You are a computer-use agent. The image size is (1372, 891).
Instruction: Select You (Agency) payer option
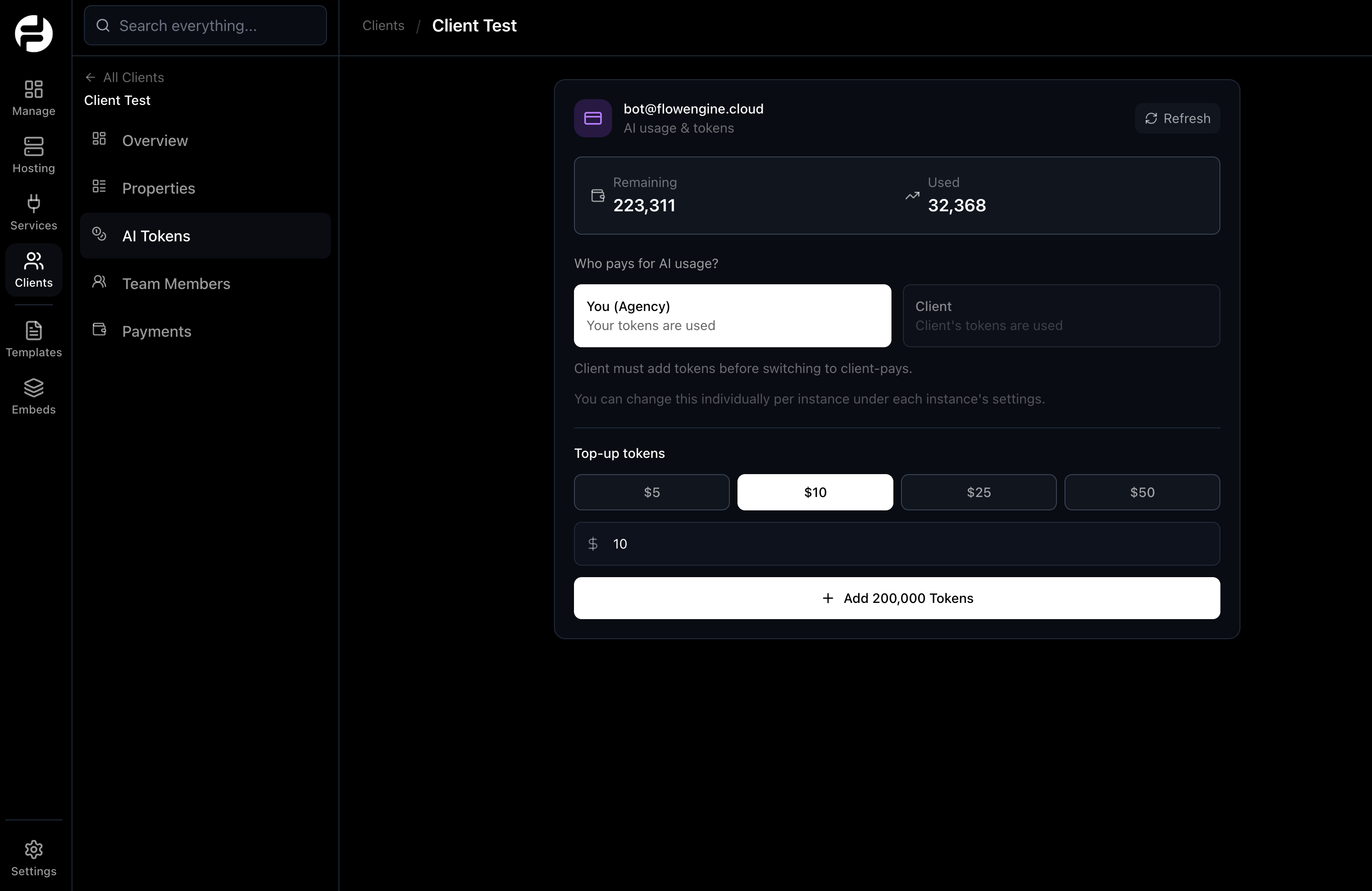pos(732,315)
